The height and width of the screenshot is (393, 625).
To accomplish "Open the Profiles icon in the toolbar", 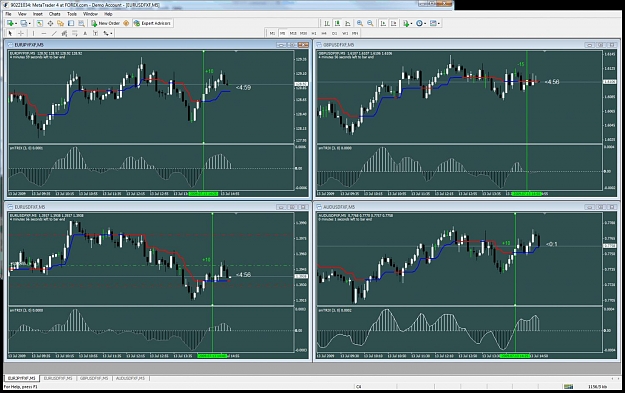I will pos(24,23).
